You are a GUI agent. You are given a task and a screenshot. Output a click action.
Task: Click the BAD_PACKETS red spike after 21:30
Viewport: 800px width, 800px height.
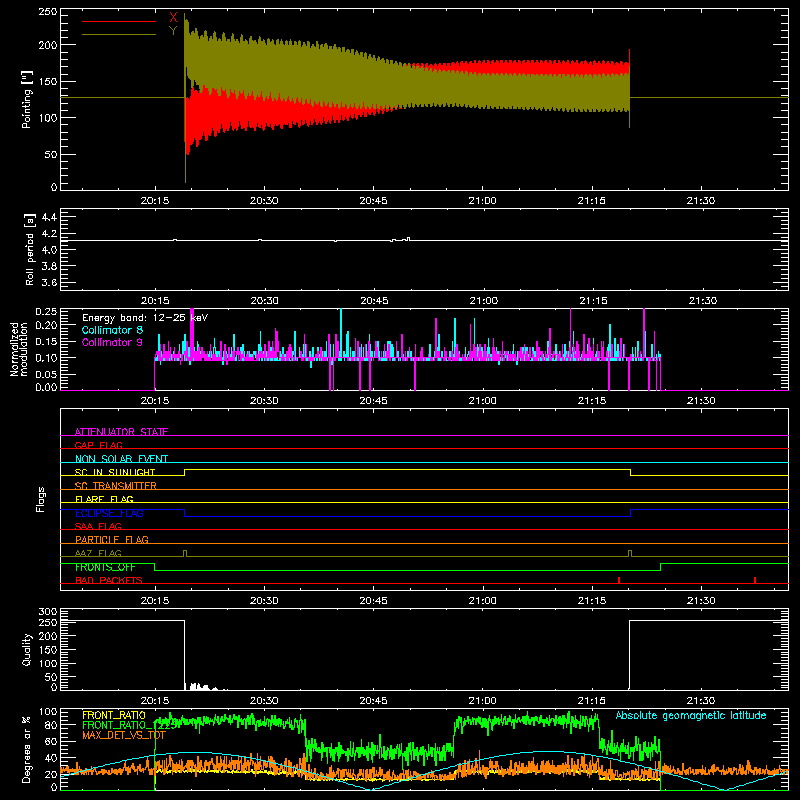(755, 580)
